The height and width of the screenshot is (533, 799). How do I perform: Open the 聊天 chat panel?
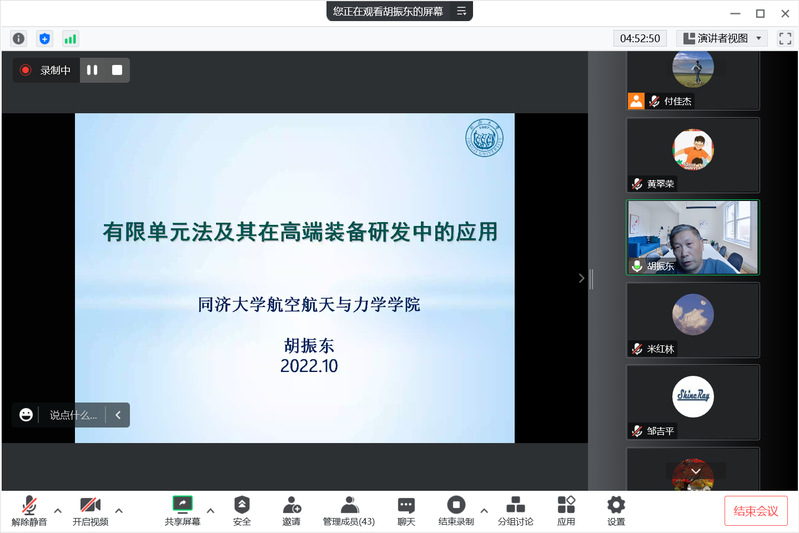406,510
